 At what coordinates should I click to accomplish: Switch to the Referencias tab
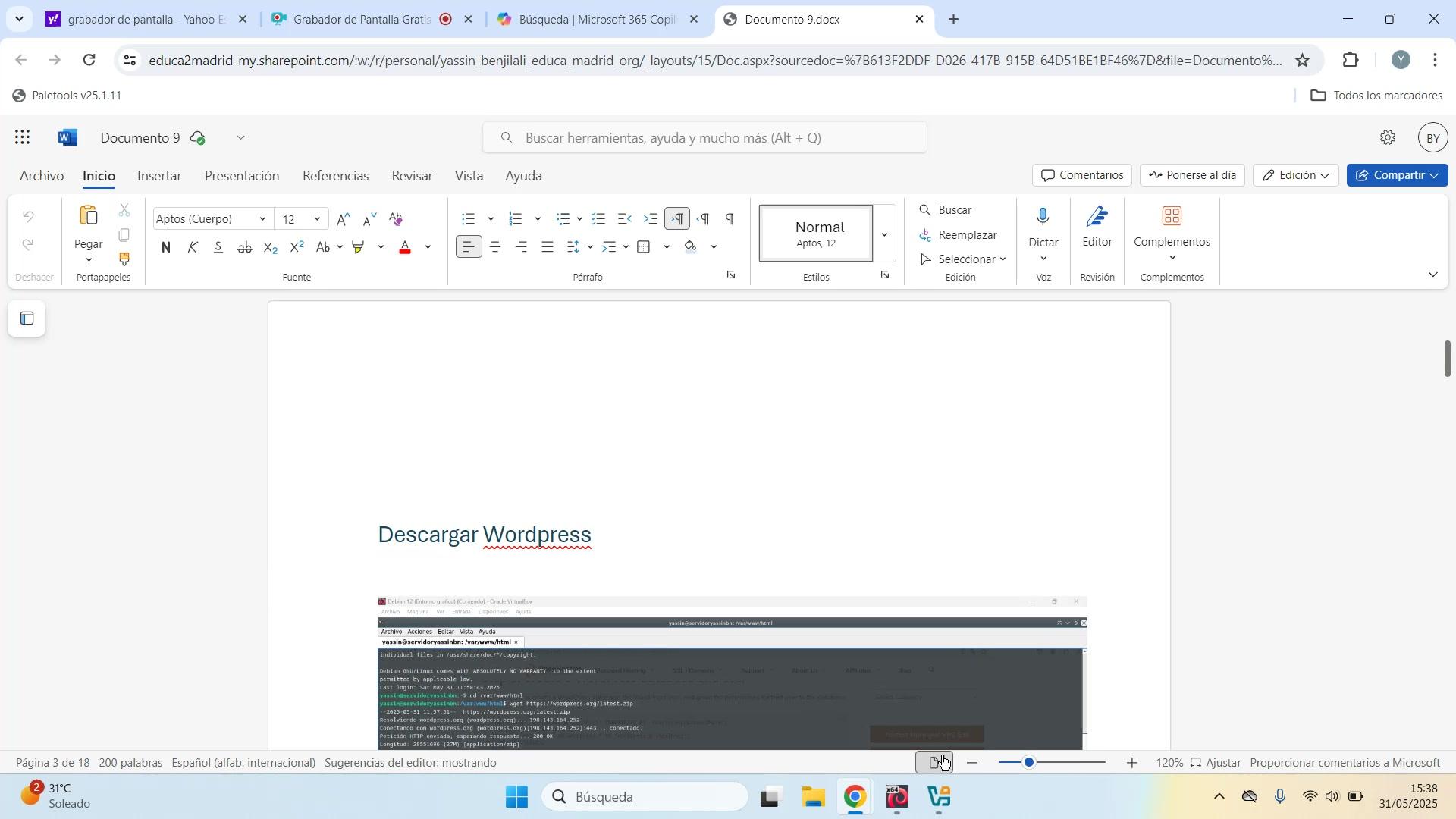pos(335,177)
